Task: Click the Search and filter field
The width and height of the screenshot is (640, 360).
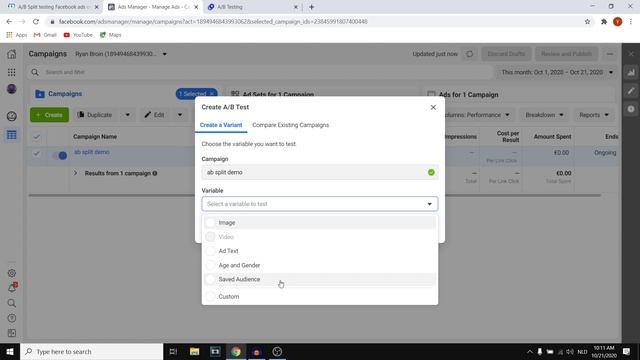Action: (x=261, y=72)
